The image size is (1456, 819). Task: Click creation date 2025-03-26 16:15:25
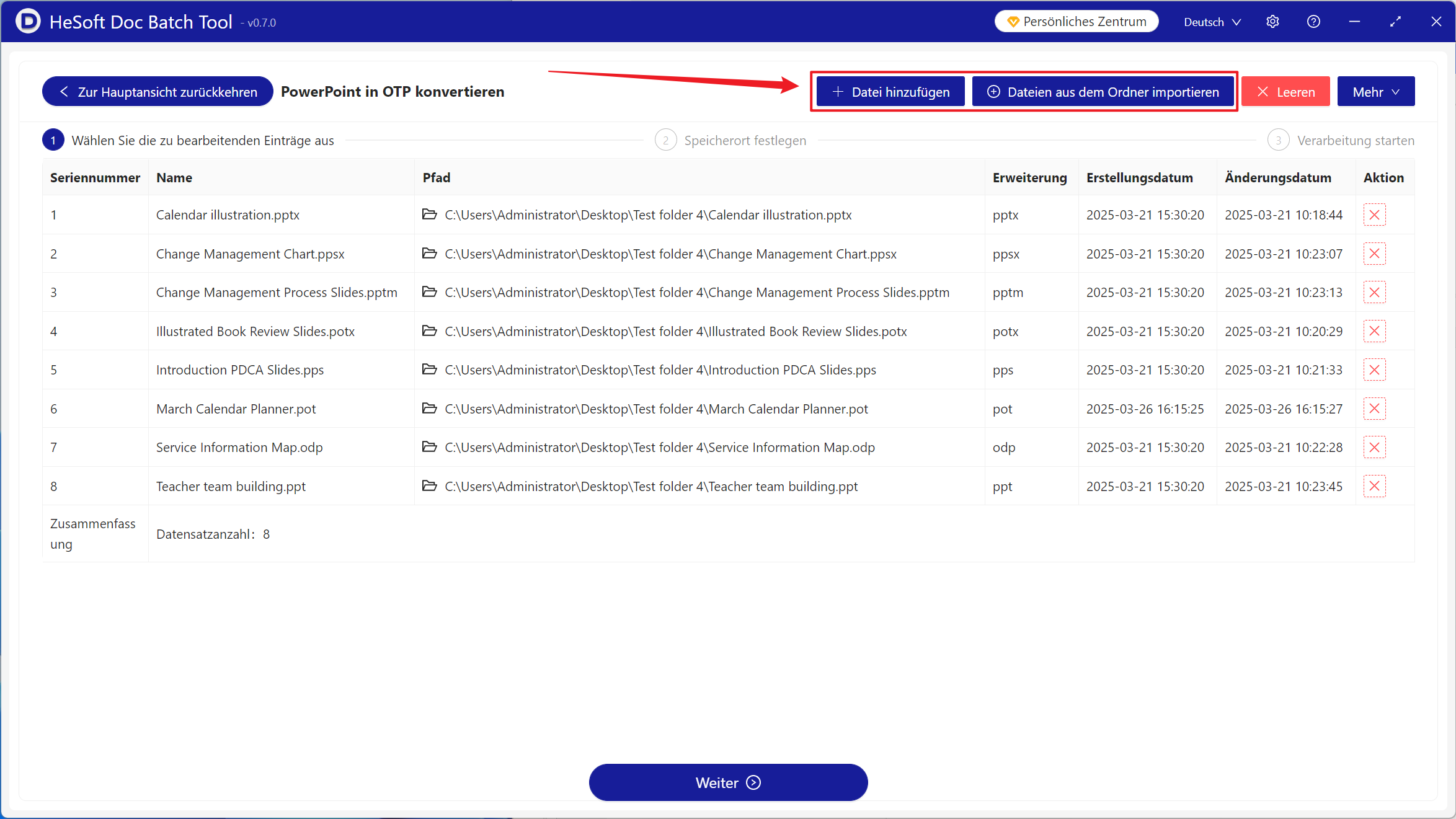pos(1145,409)
